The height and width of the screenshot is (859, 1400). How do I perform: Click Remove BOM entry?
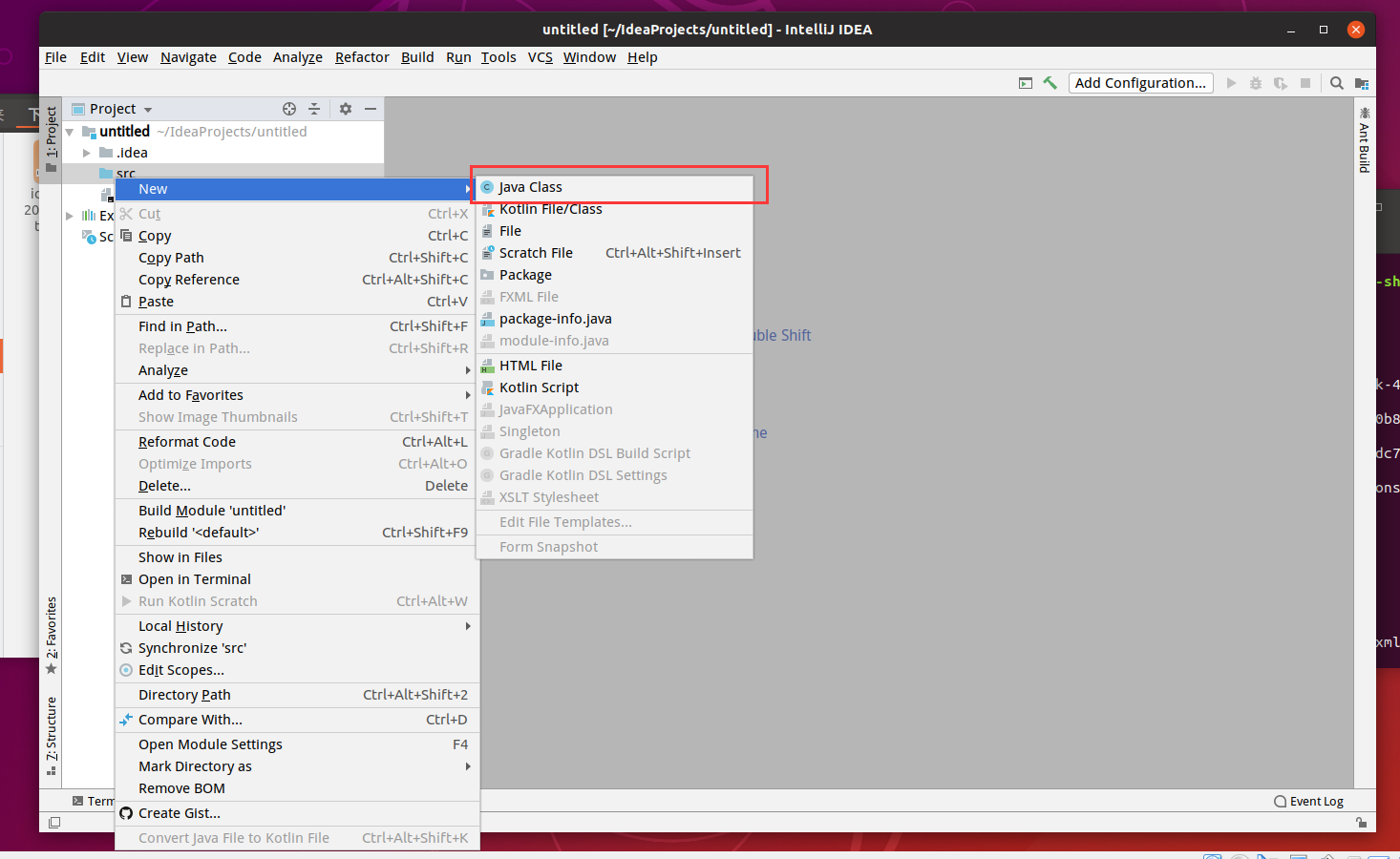[x=296, y=788]
